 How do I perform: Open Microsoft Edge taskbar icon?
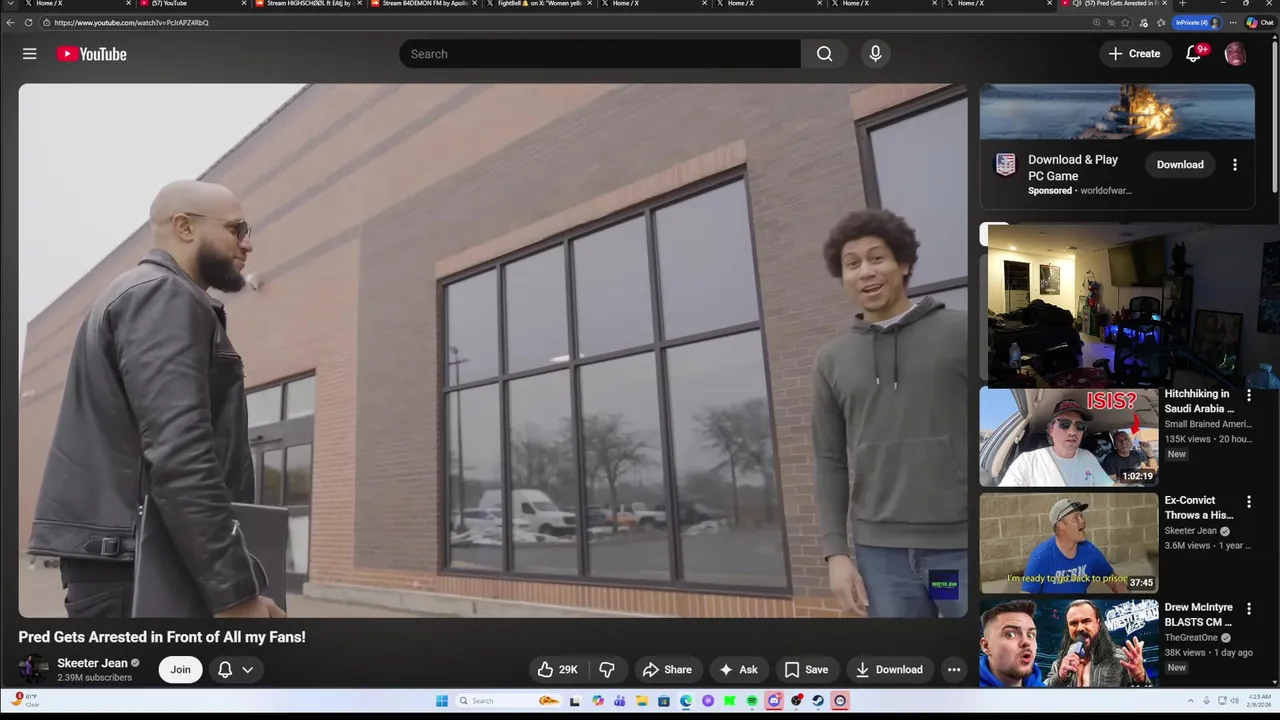pos(686,701)
